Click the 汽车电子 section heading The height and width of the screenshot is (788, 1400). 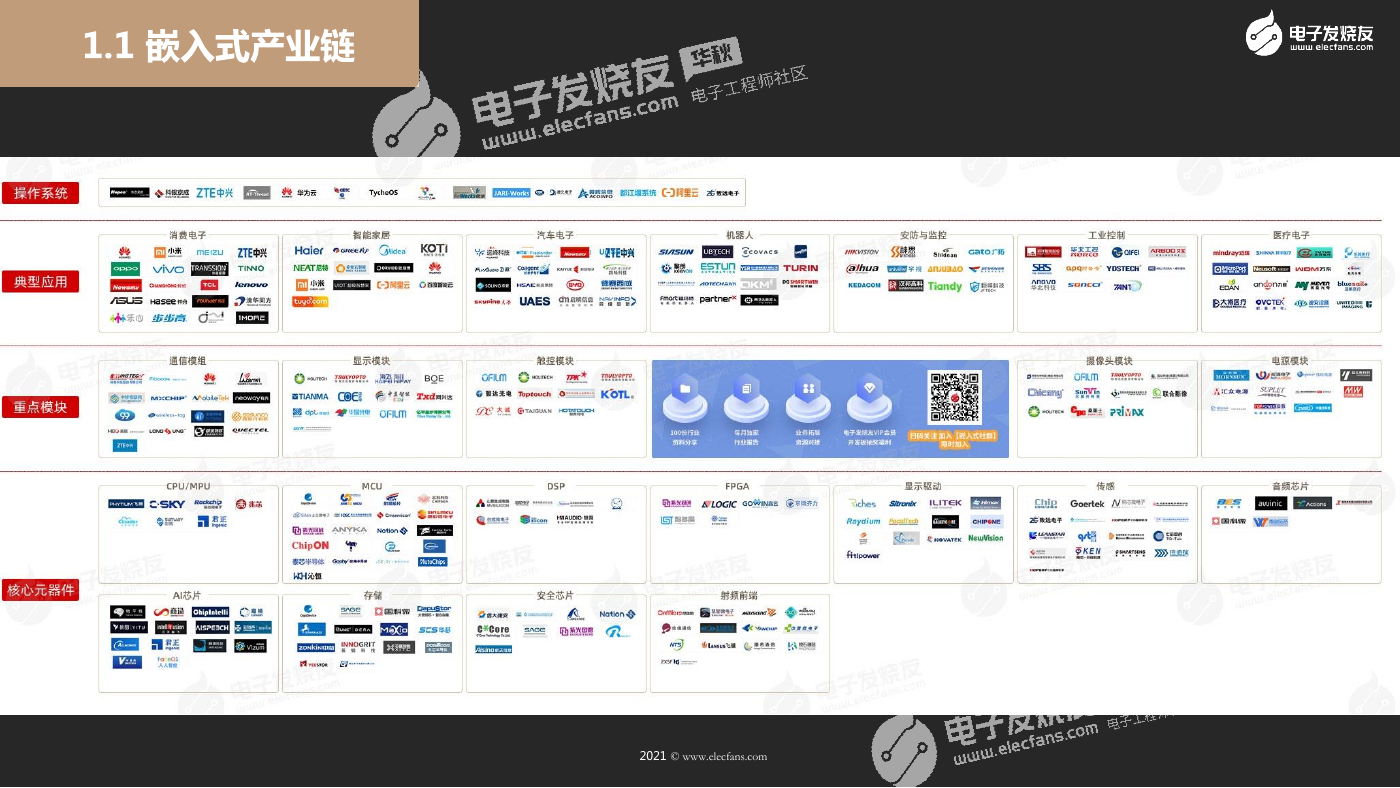tap(555, 236)
